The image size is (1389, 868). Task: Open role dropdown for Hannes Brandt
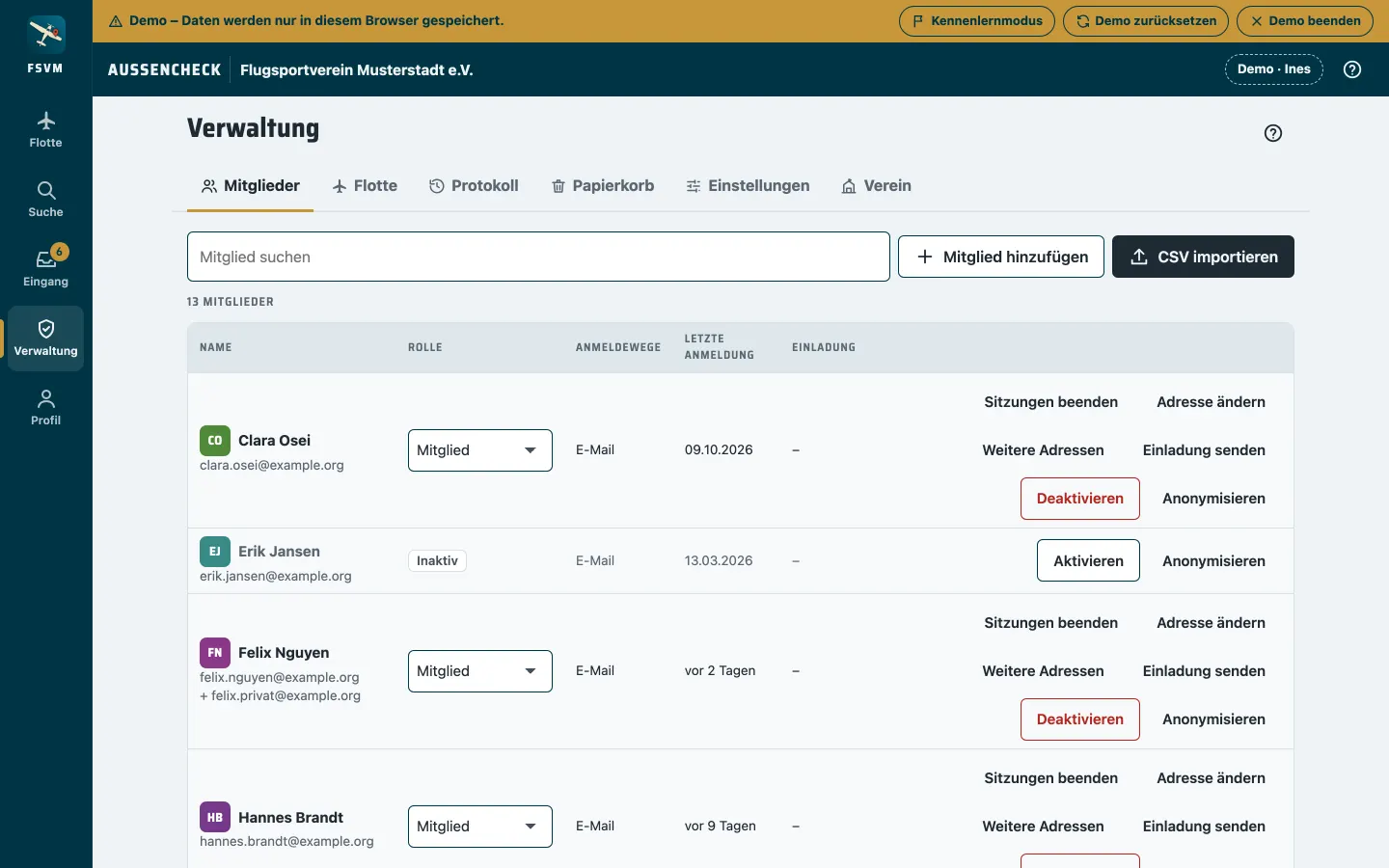click(x=480, y=827)
